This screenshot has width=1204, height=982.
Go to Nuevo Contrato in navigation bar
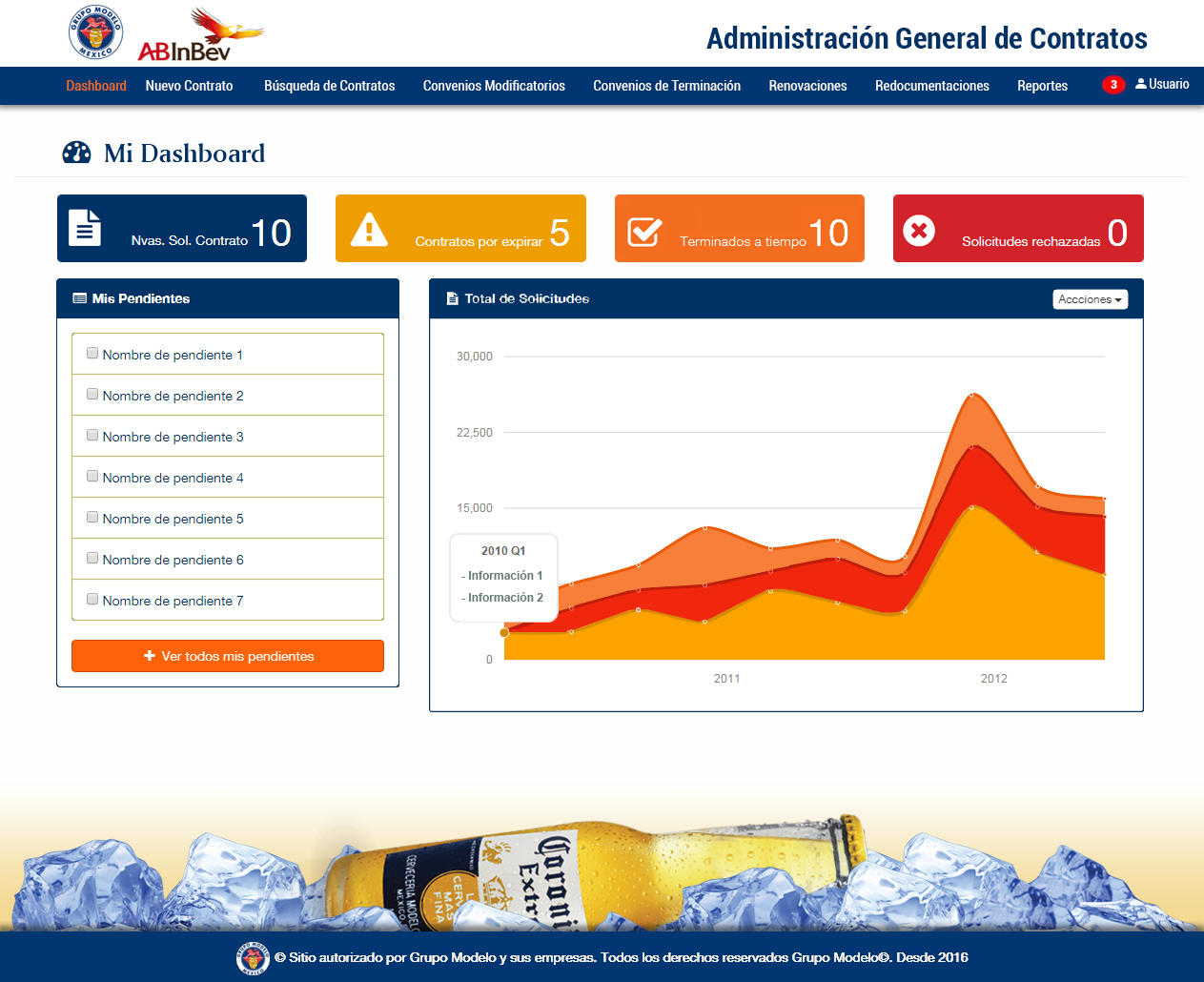coord(189,86)
